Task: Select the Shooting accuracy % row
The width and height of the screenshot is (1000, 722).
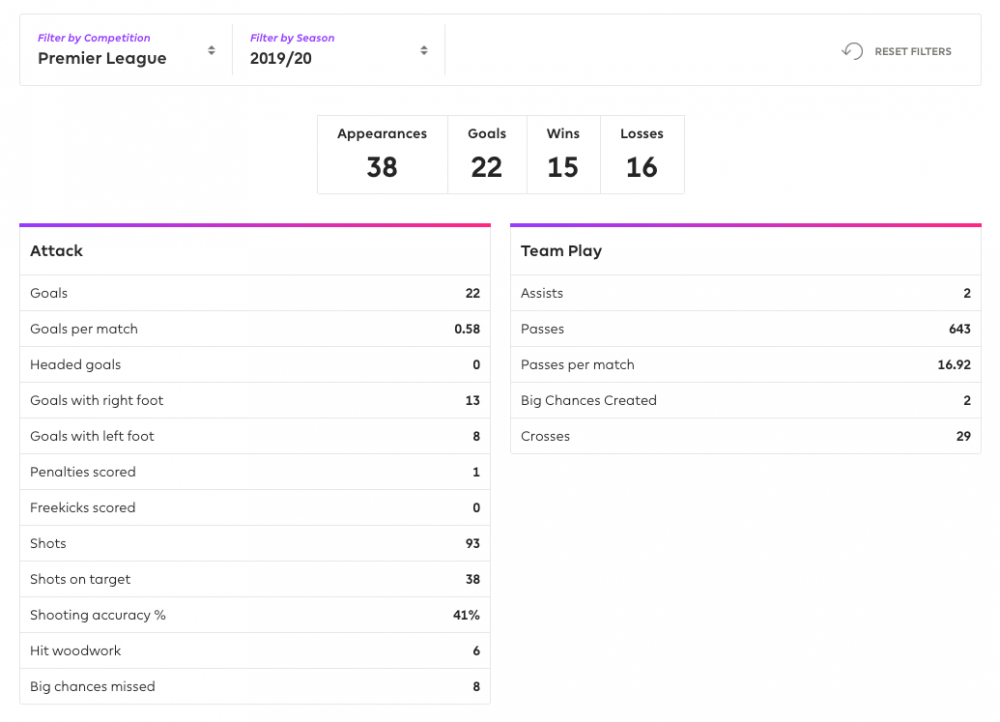Action: 255,615
